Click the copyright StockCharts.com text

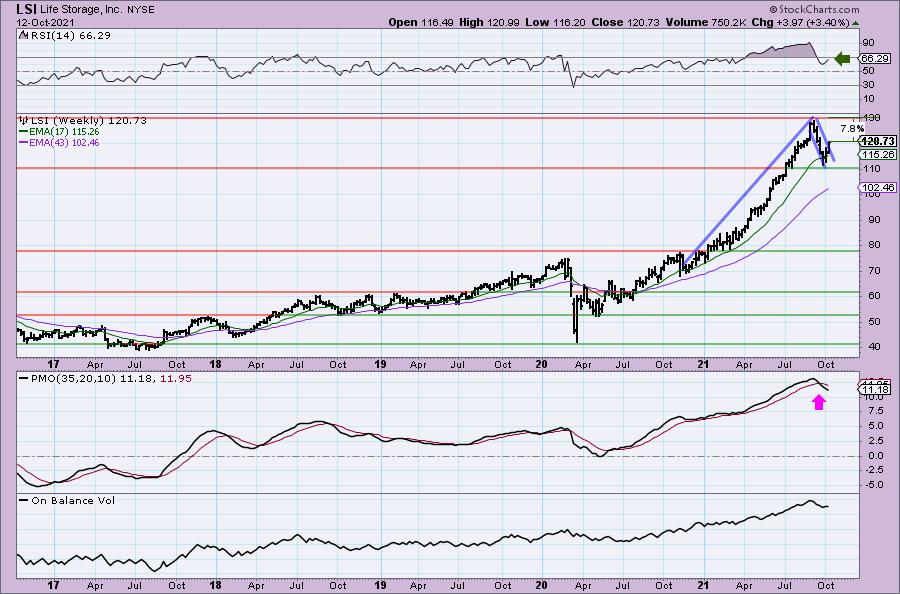814,9
